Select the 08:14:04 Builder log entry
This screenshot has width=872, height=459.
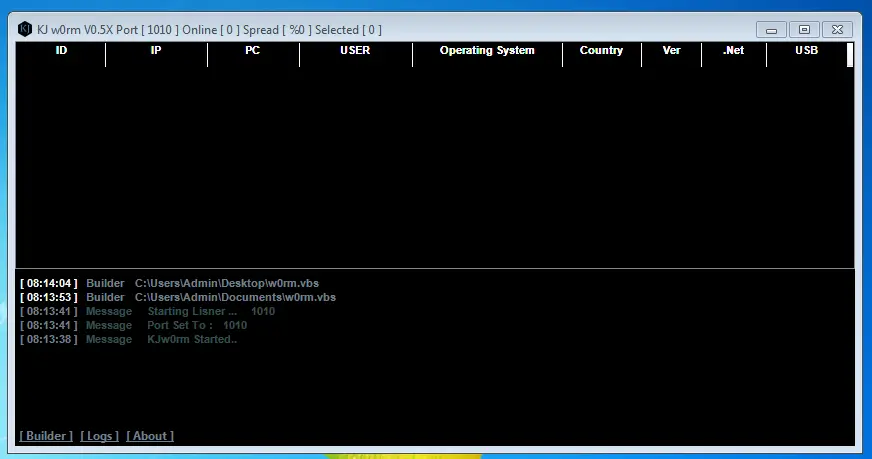tap(176, 284)
